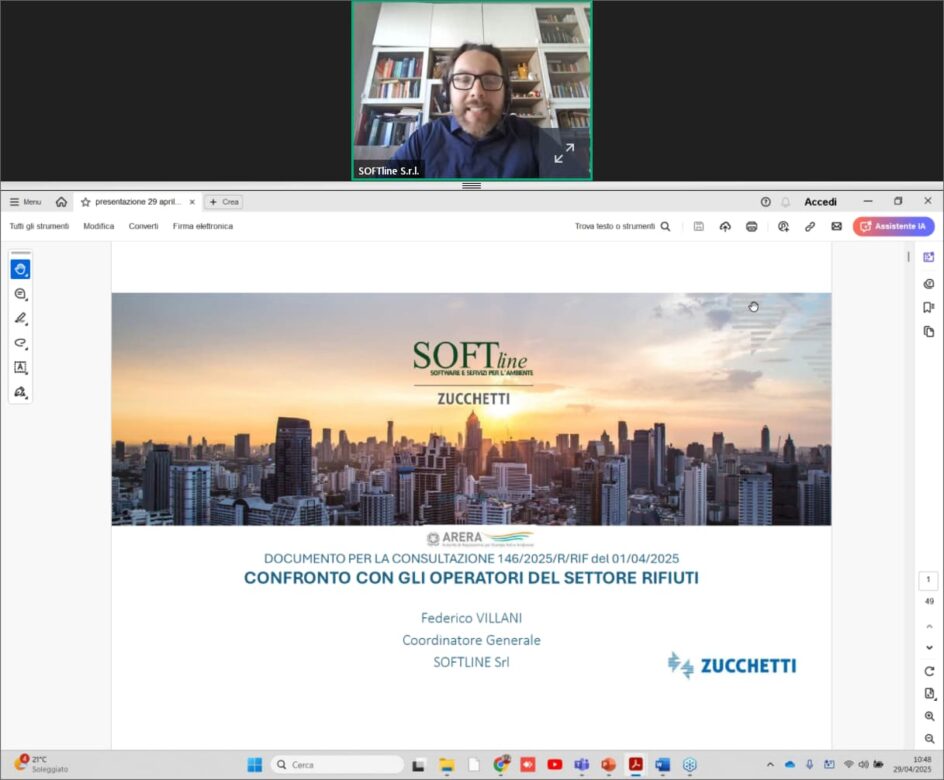The width and height of the screenshot is (944, 780).
Task: Click the taskbar Cerca search box
Action: 337,765
